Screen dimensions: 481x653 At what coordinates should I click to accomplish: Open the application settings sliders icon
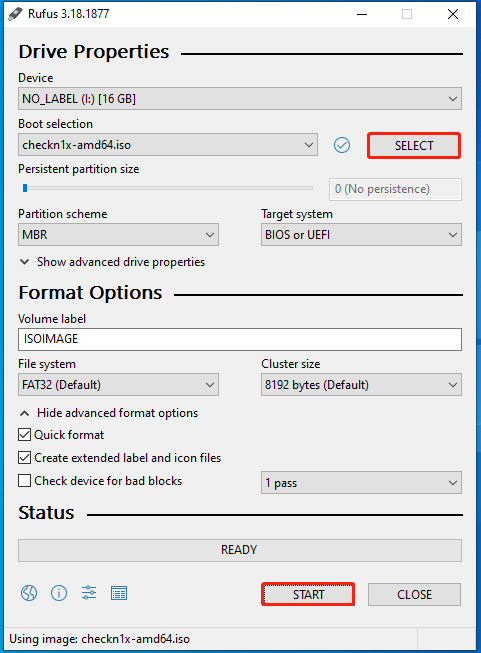coord(89,593)
